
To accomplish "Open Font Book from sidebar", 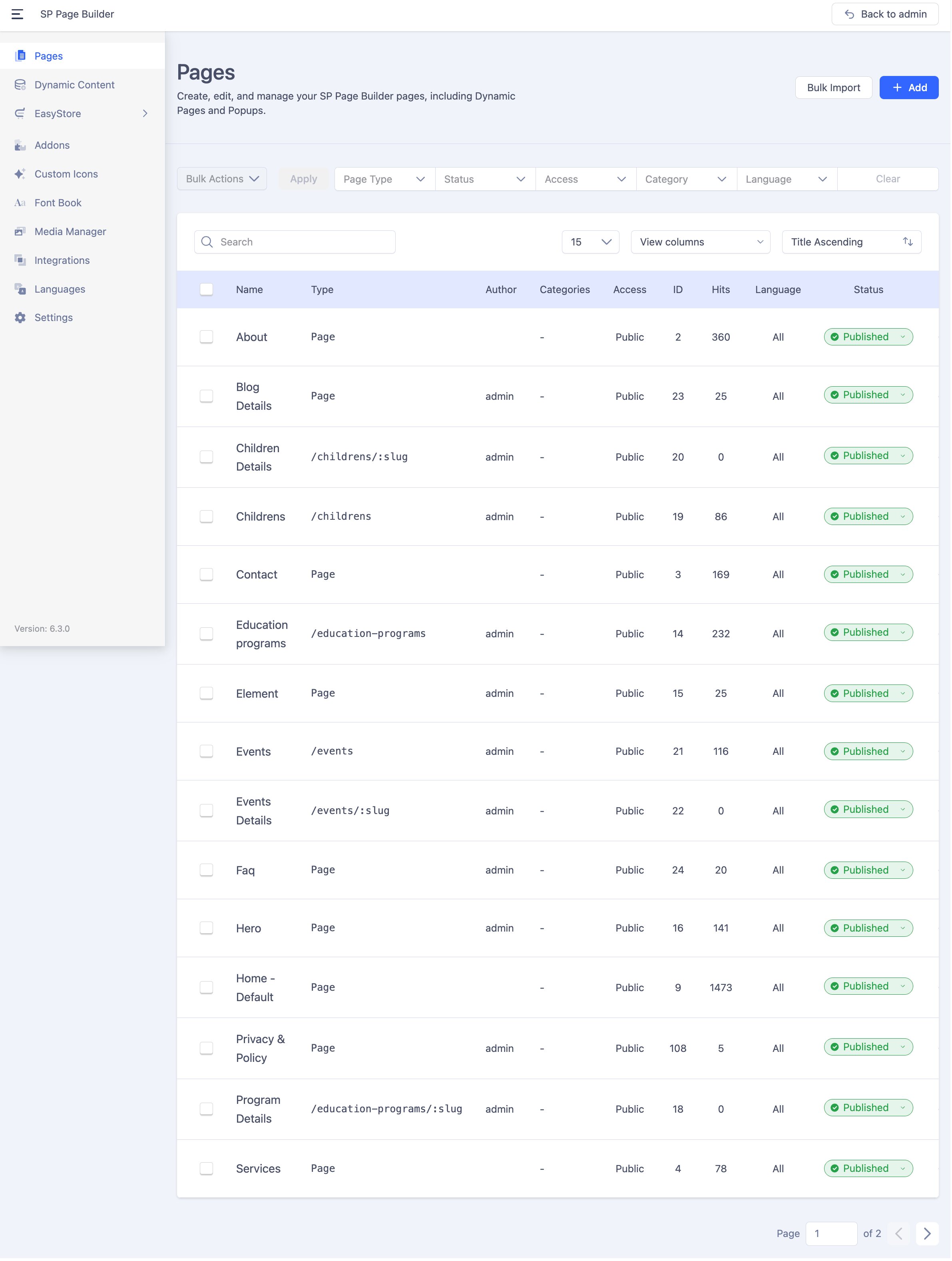I will [x=58, y=203].
